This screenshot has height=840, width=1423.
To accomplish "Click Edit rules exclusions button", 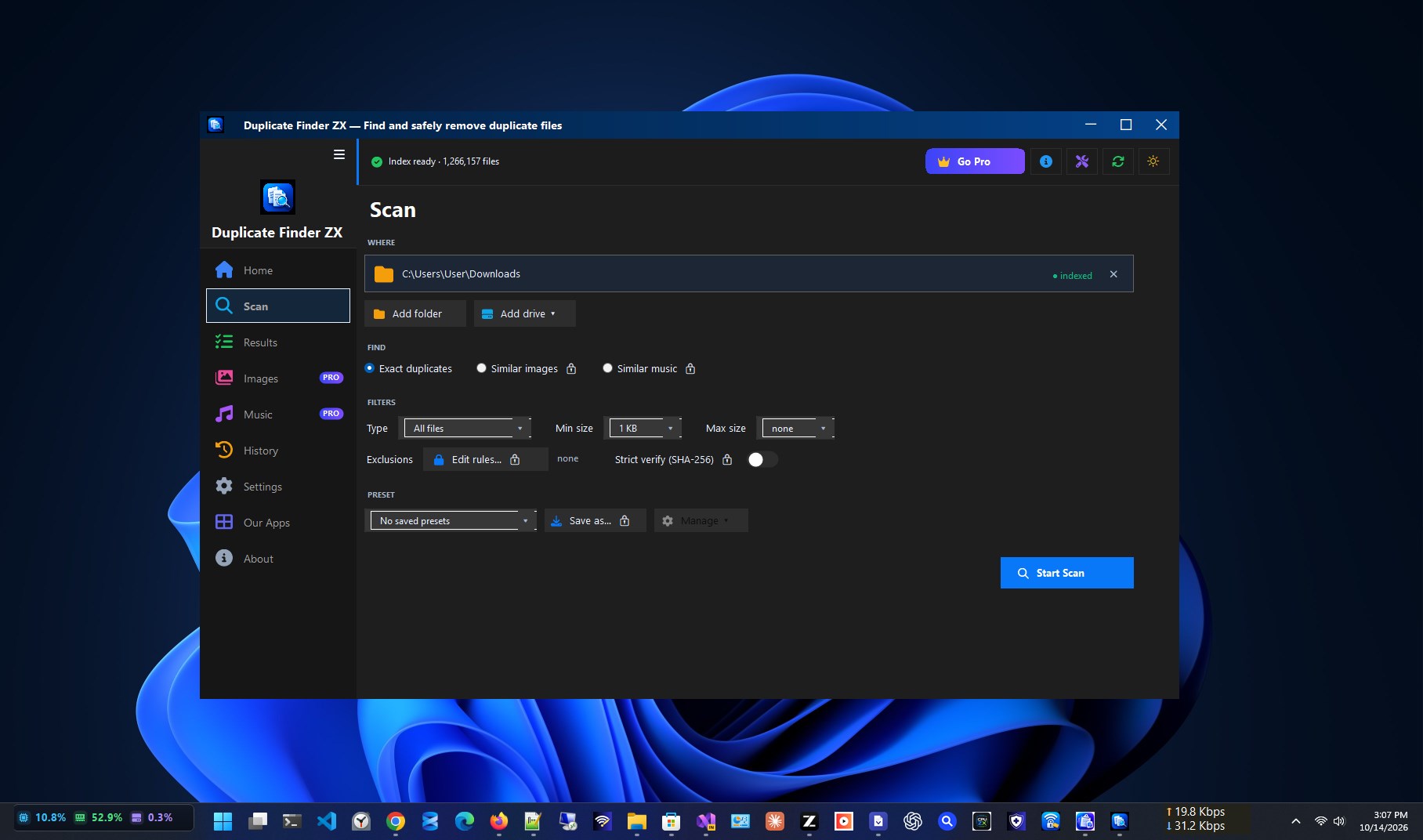I will coord(486,459).
